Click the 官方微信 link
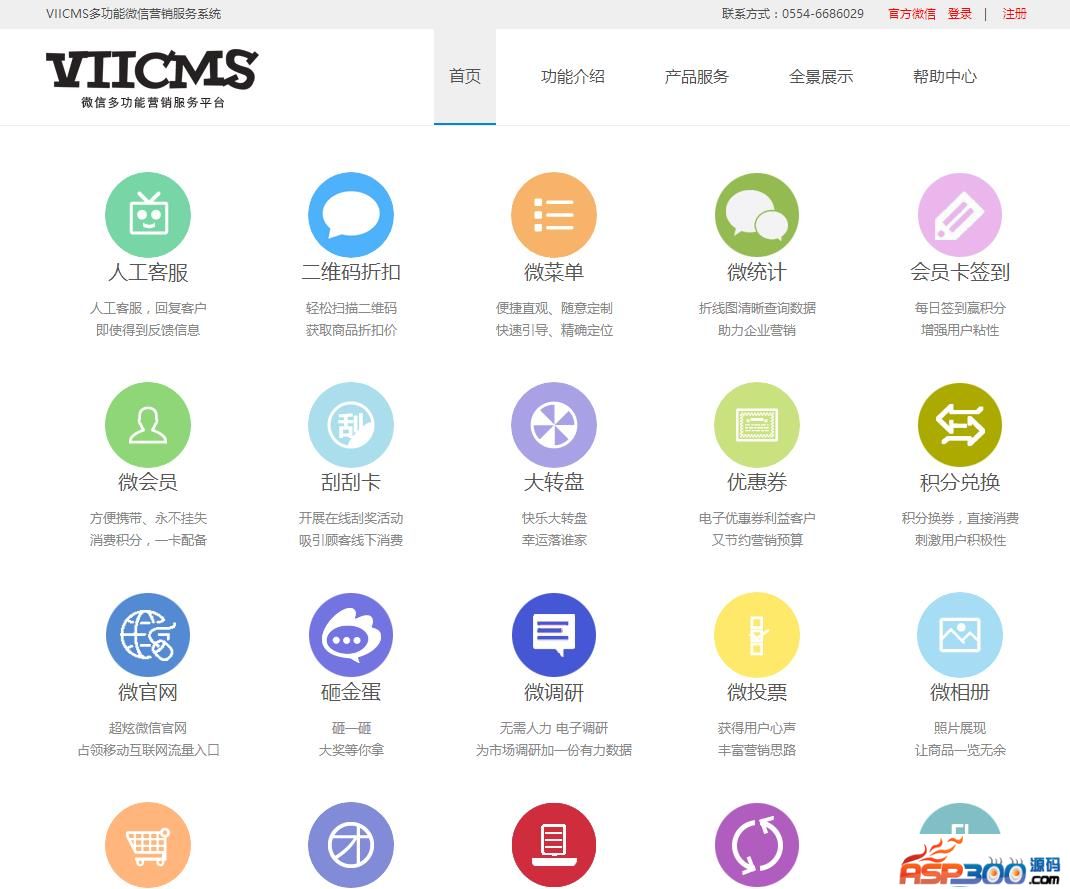1070x889 pixels. coord(912,14)
